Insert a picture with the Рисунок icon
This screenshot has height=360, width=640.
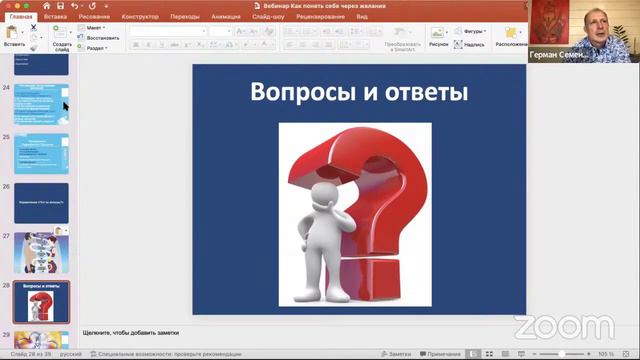pos(437,33)
